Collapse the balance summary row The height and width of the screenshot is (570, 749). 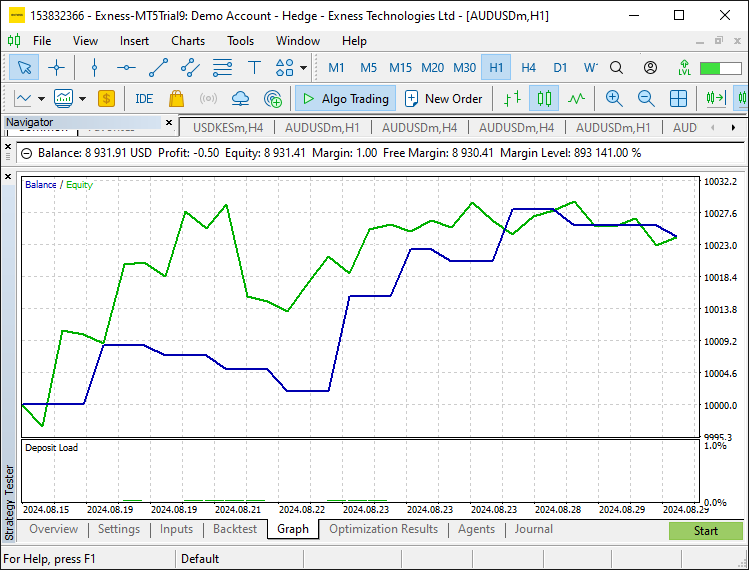tap(27, 153)
